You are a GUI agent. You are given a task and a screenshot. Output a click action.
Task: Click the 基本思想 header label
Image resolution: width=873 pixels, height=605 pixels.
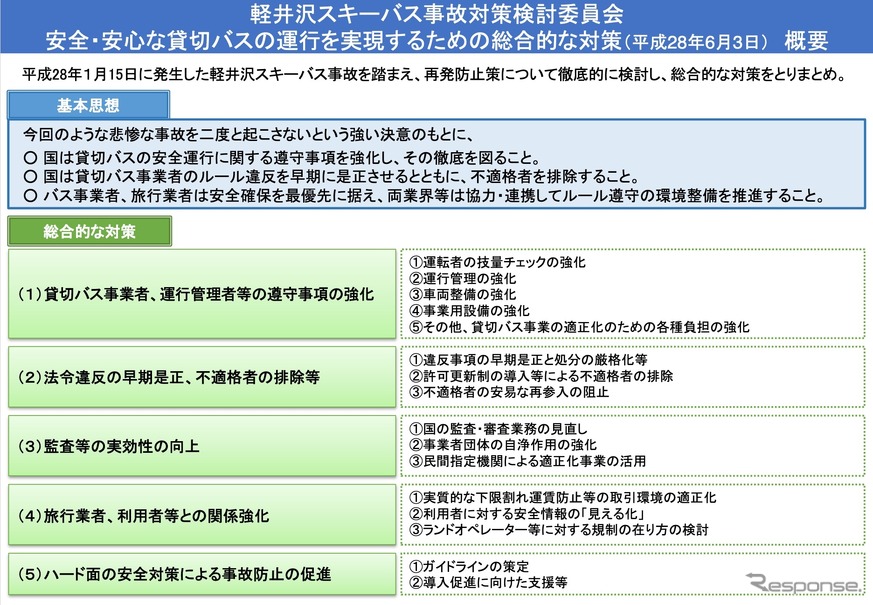(x=88, y=105)
